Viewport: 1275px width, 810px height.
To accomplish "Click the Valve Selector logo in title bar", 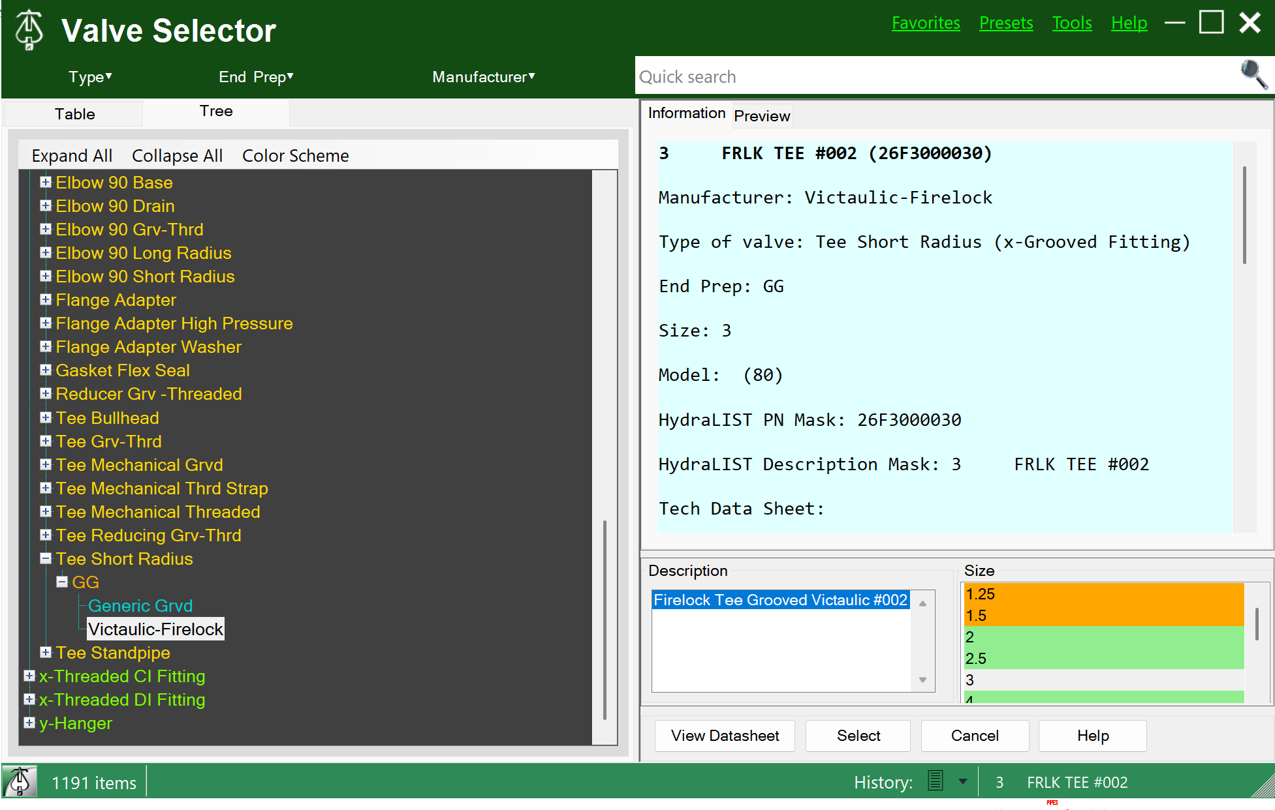I will tap(29, 30).
